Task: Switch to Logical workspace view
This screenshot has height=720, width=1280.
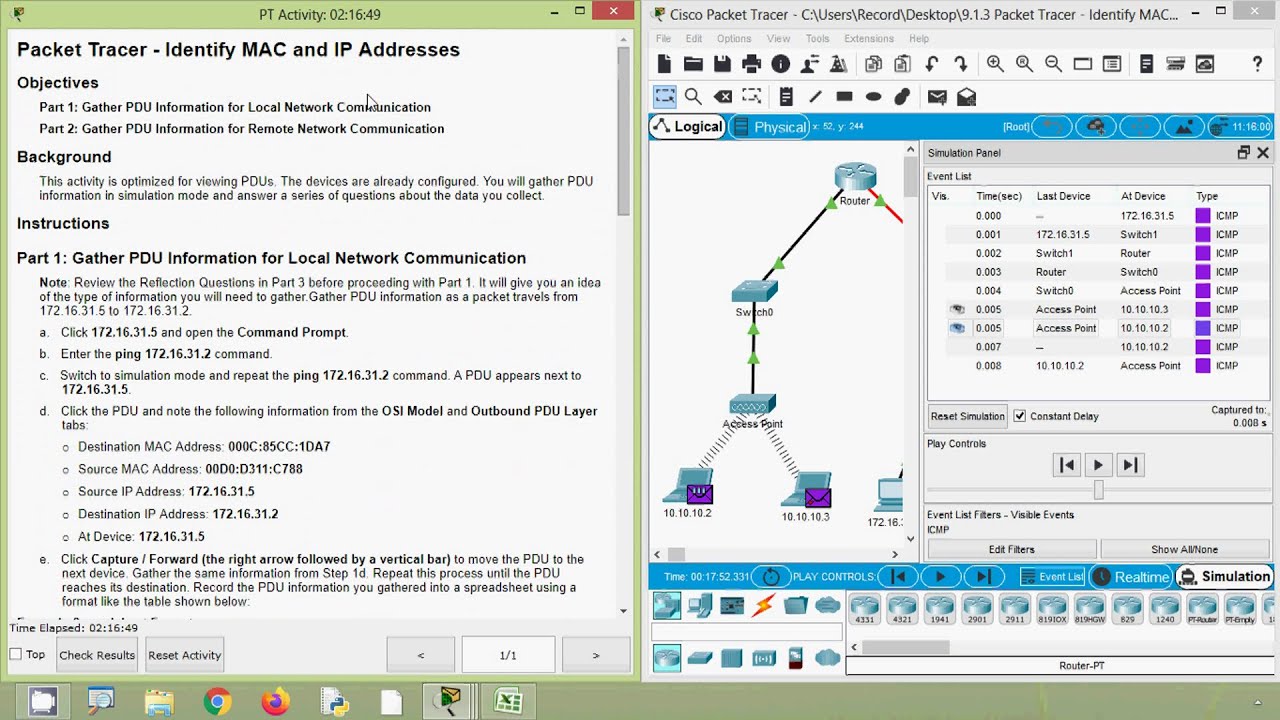Action: pos(687,127)
